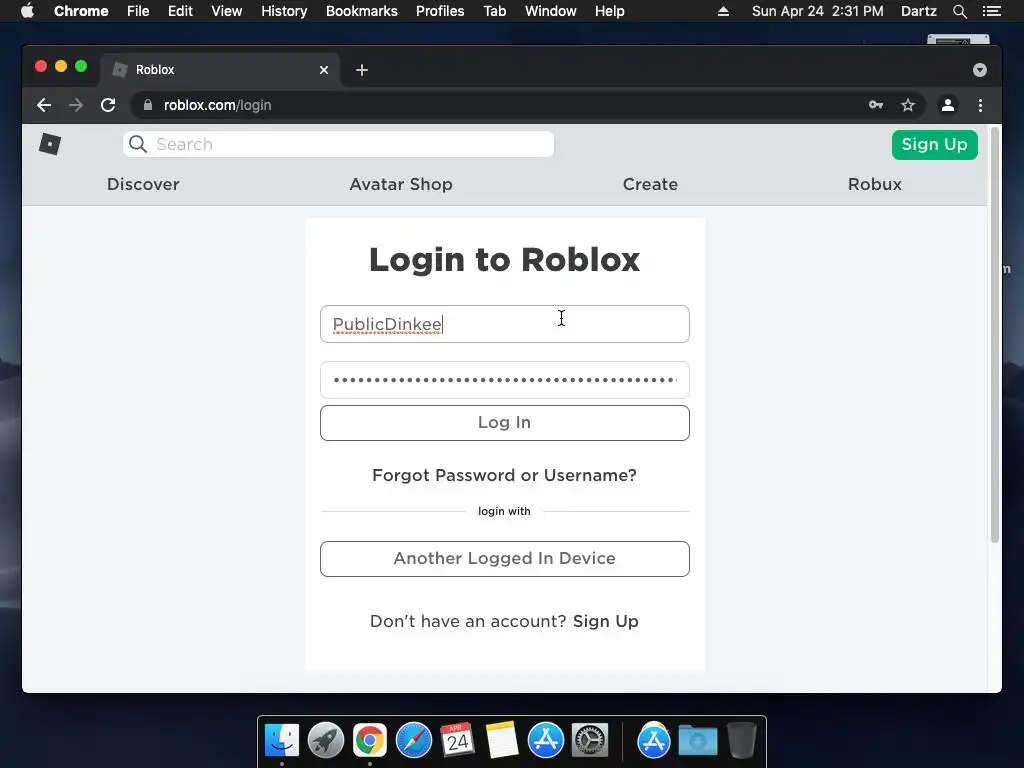The image size is (1024, 768).
Task: Click the Roblox Search field
Action: point(338,144)
